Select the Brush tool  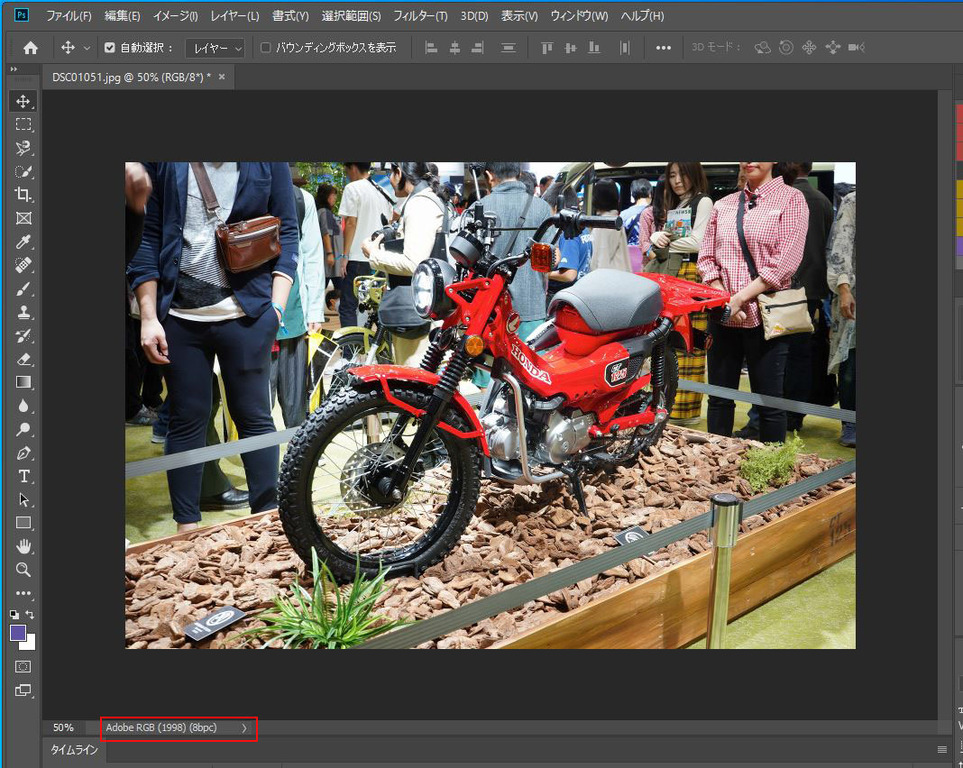pos(23,289)
